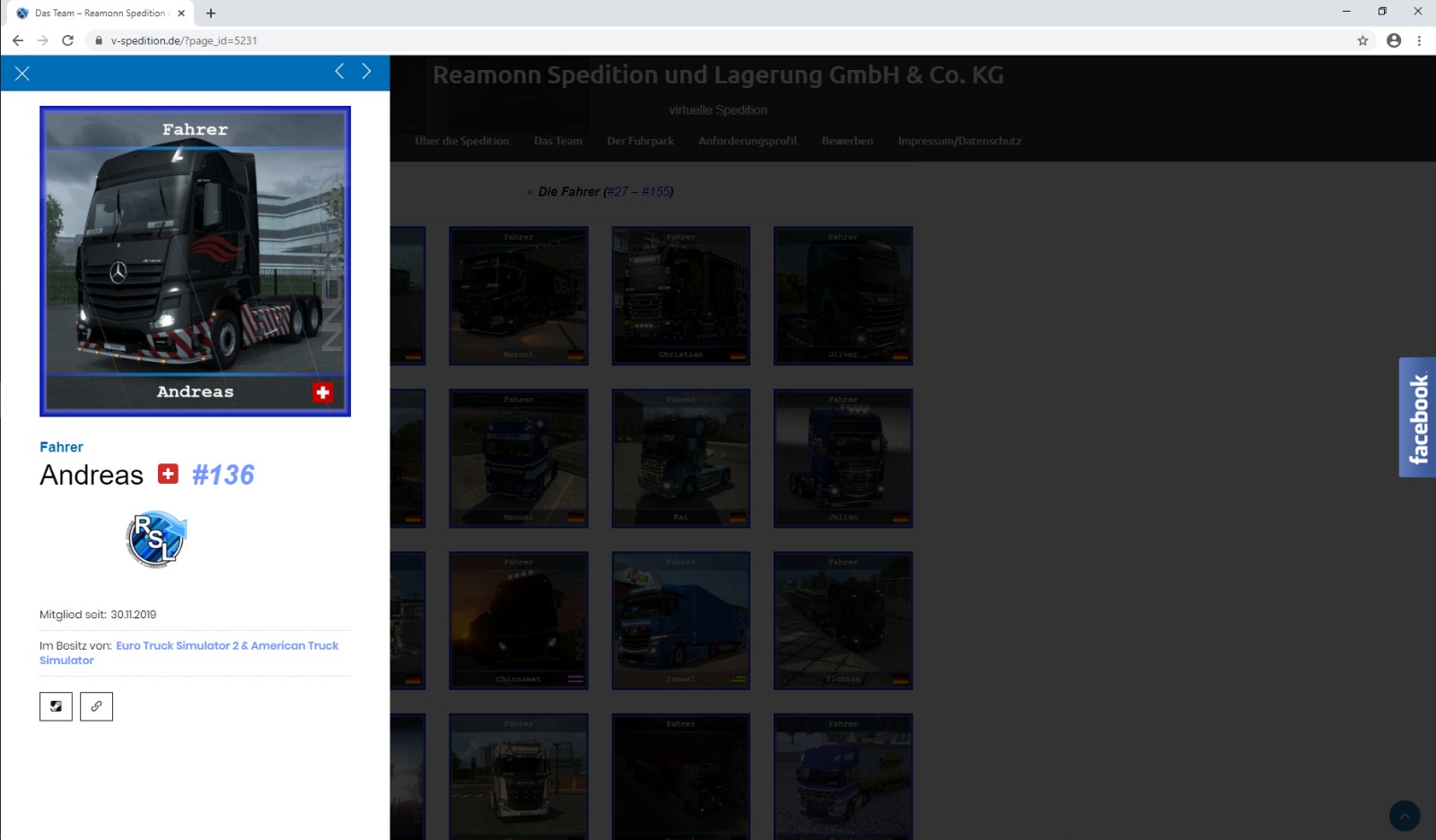Open the Über die Spedition menu
Image resolution: width=1436 pixels, height=840 pixels.
click(461, 141)
